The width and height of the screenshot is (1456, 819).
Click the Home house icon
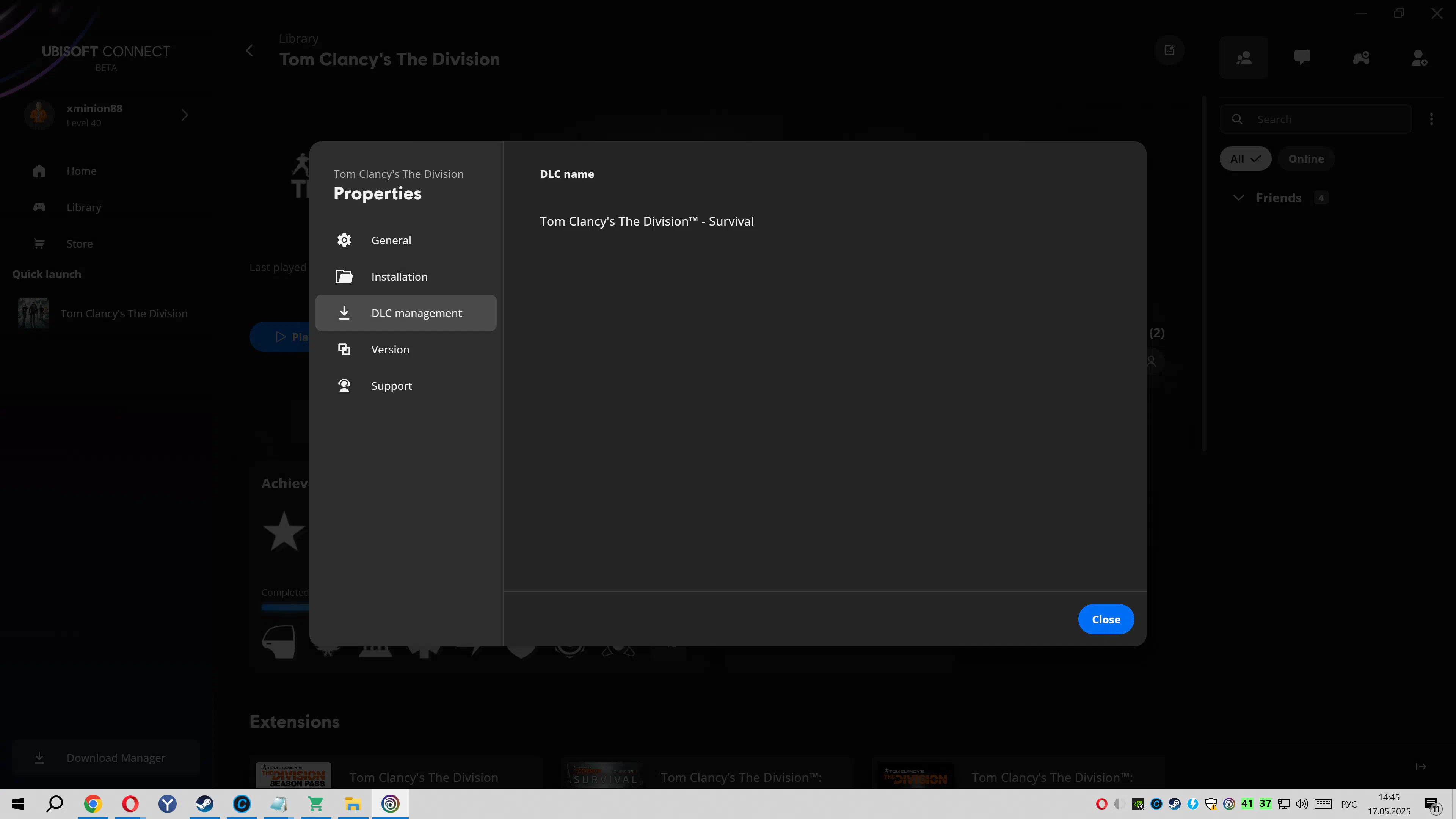point(39,171)
